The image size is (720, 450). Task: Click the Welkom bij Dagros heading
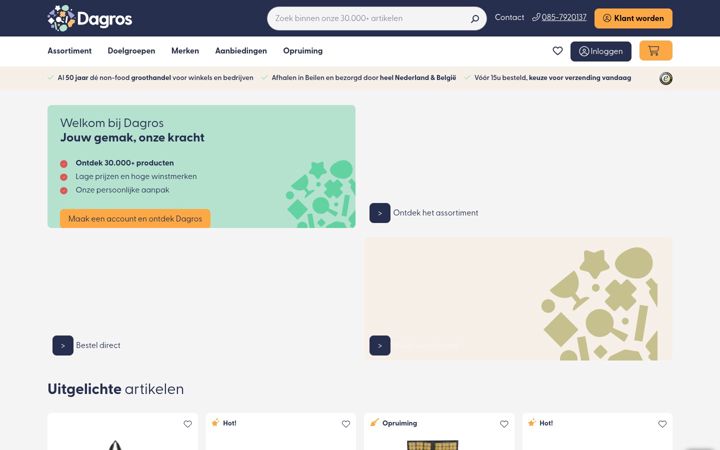(x=112, y=123)
